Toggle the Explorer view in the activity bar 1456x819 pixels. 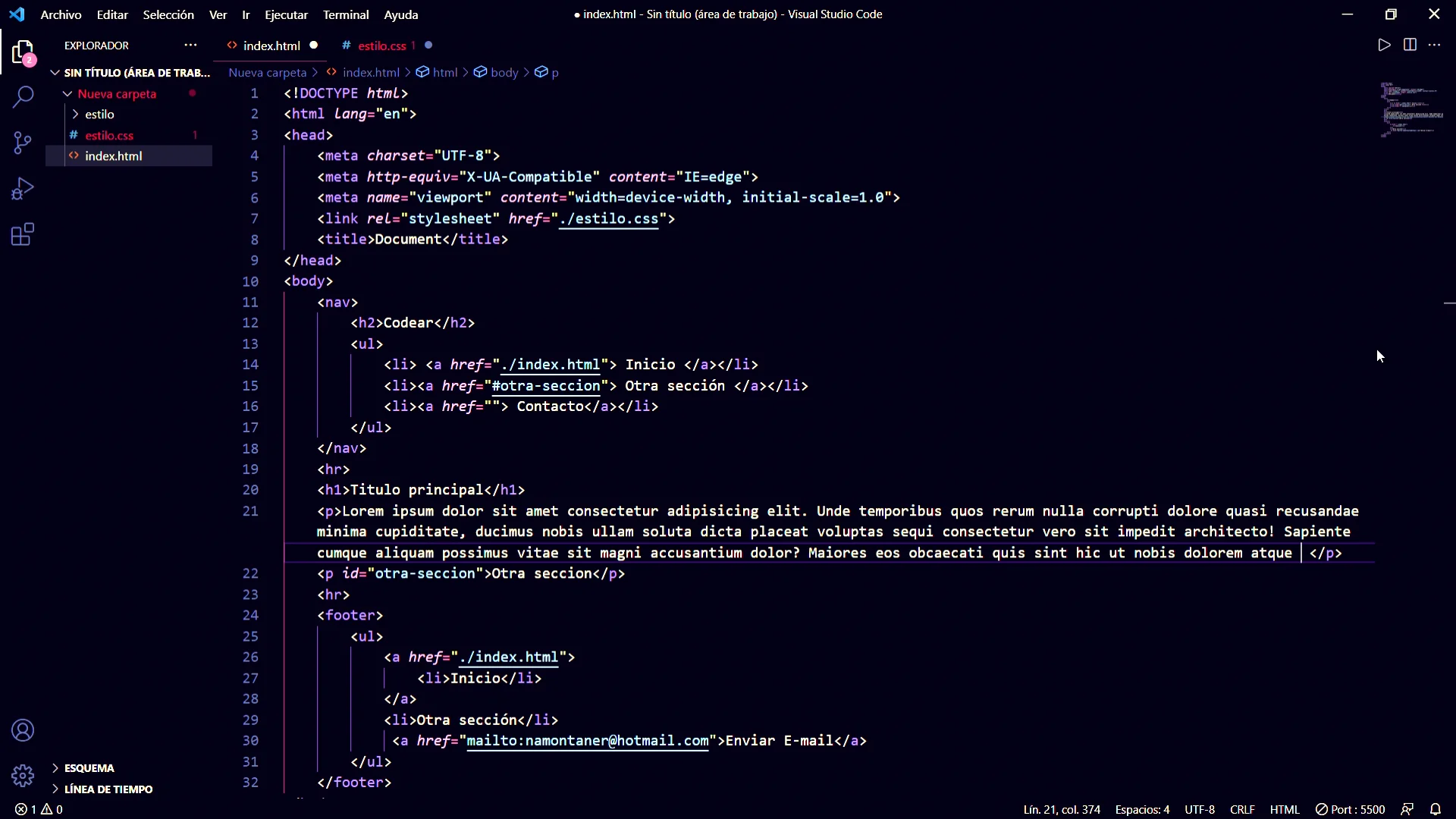pos(23,53)
